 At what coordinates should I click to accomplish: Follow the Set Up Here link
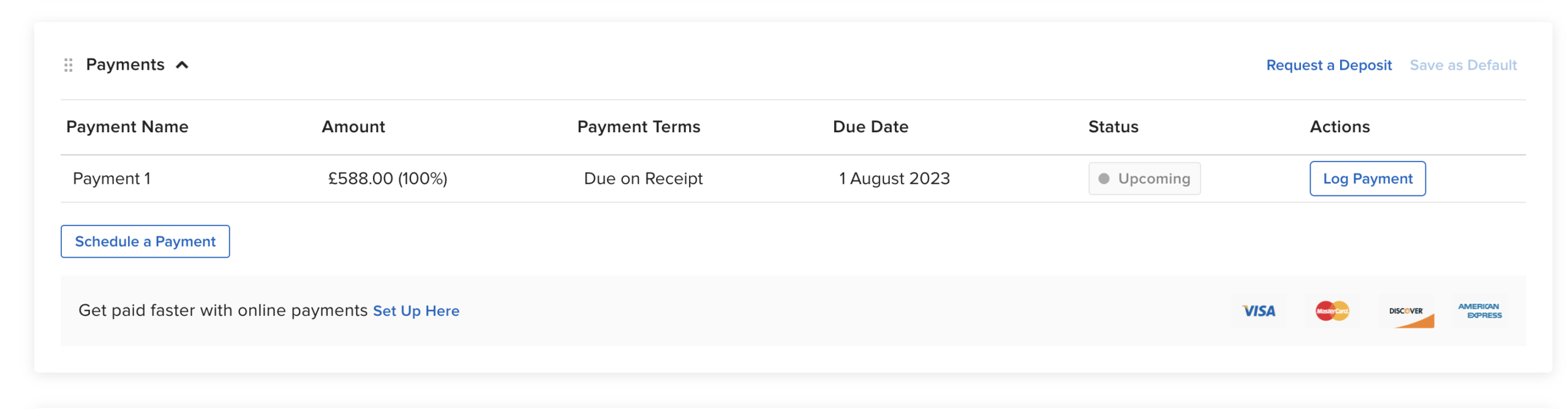[x=416, y=311]
